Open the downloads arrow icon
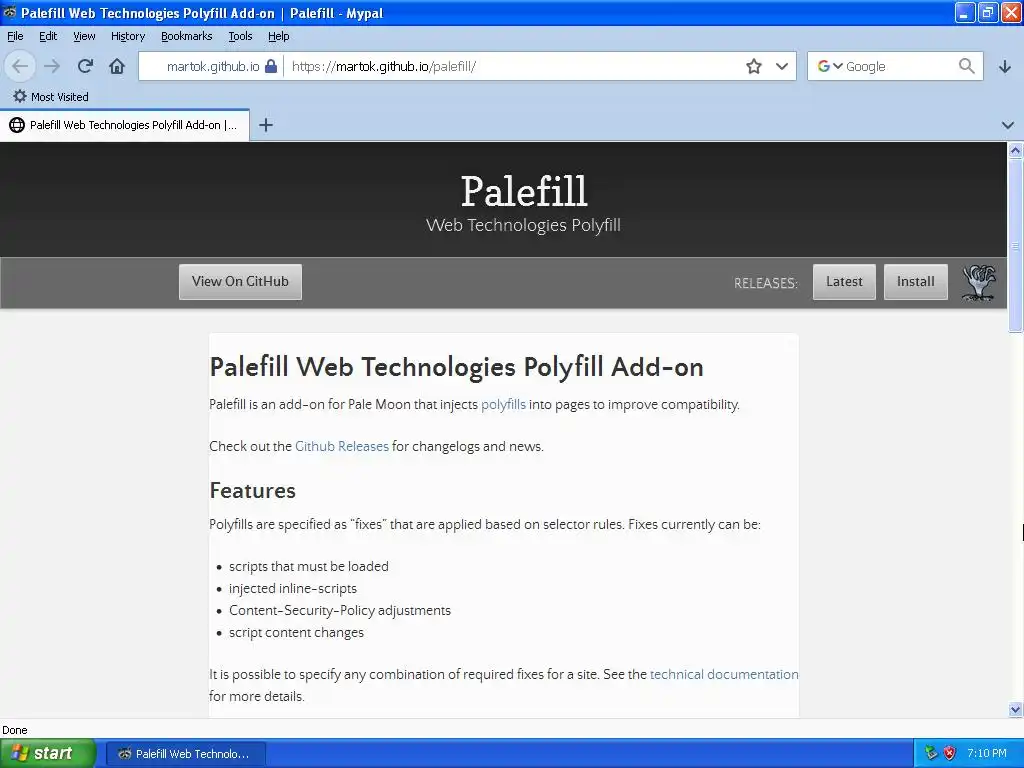 pos(1004,66)
